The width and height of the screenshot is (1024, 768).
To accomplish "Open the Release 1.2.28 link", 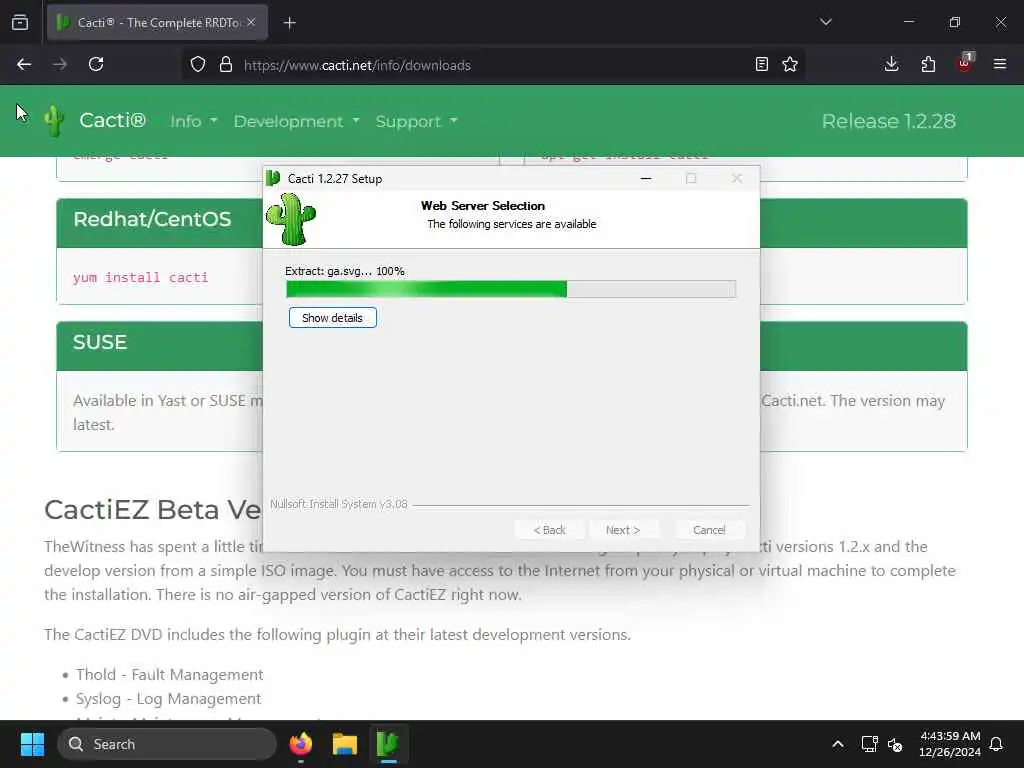I will click(888, 121).
